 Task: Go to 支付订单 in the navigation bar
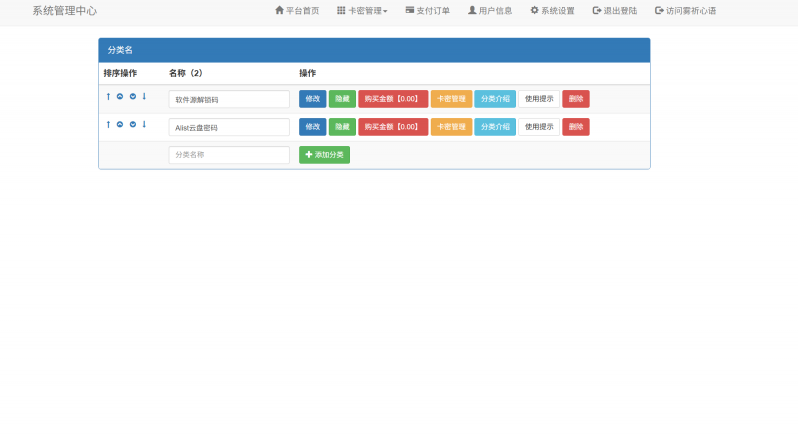427,11
